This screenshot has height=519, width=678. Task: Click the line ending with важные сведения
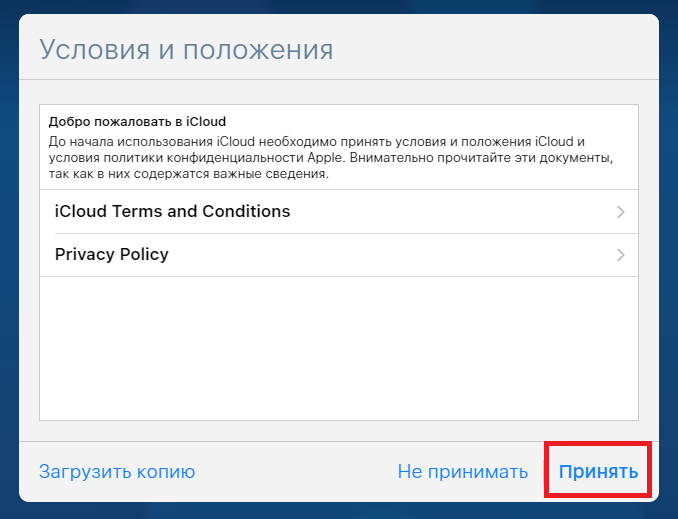tap(189, 174)
